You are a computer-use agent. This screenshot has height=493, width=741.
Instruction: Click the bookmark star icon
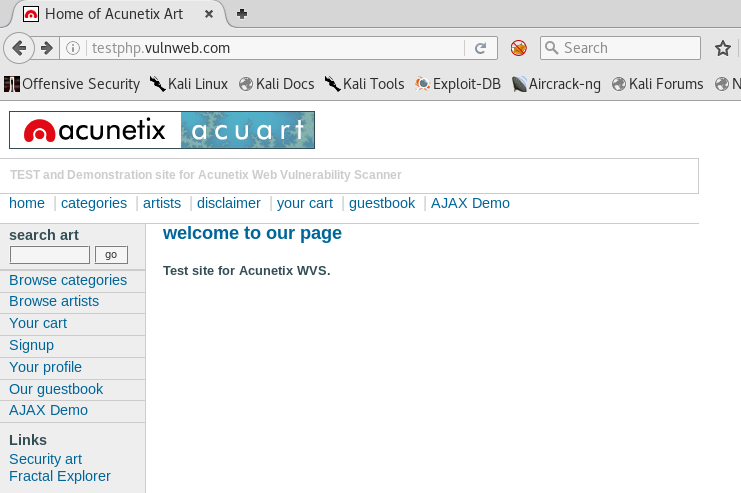tap(723, 48)
